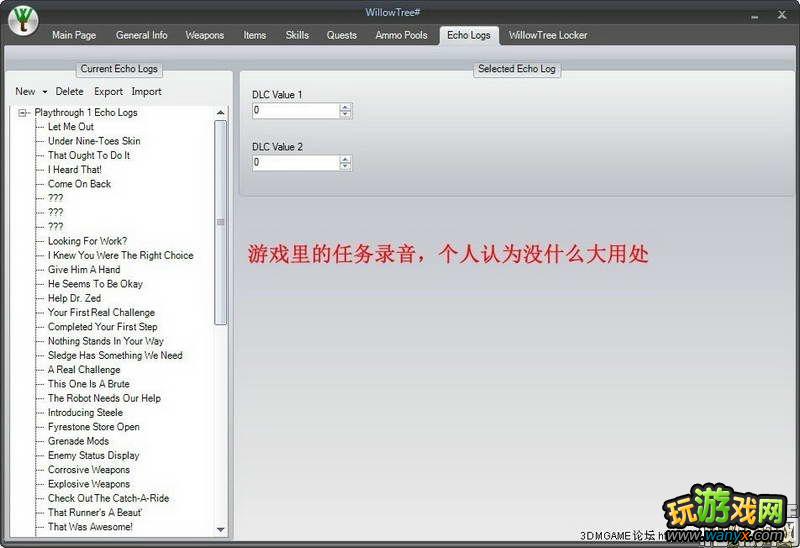Select Sledge Has Something We Need
Screen dimensions: 800x548
pos(115,355)
